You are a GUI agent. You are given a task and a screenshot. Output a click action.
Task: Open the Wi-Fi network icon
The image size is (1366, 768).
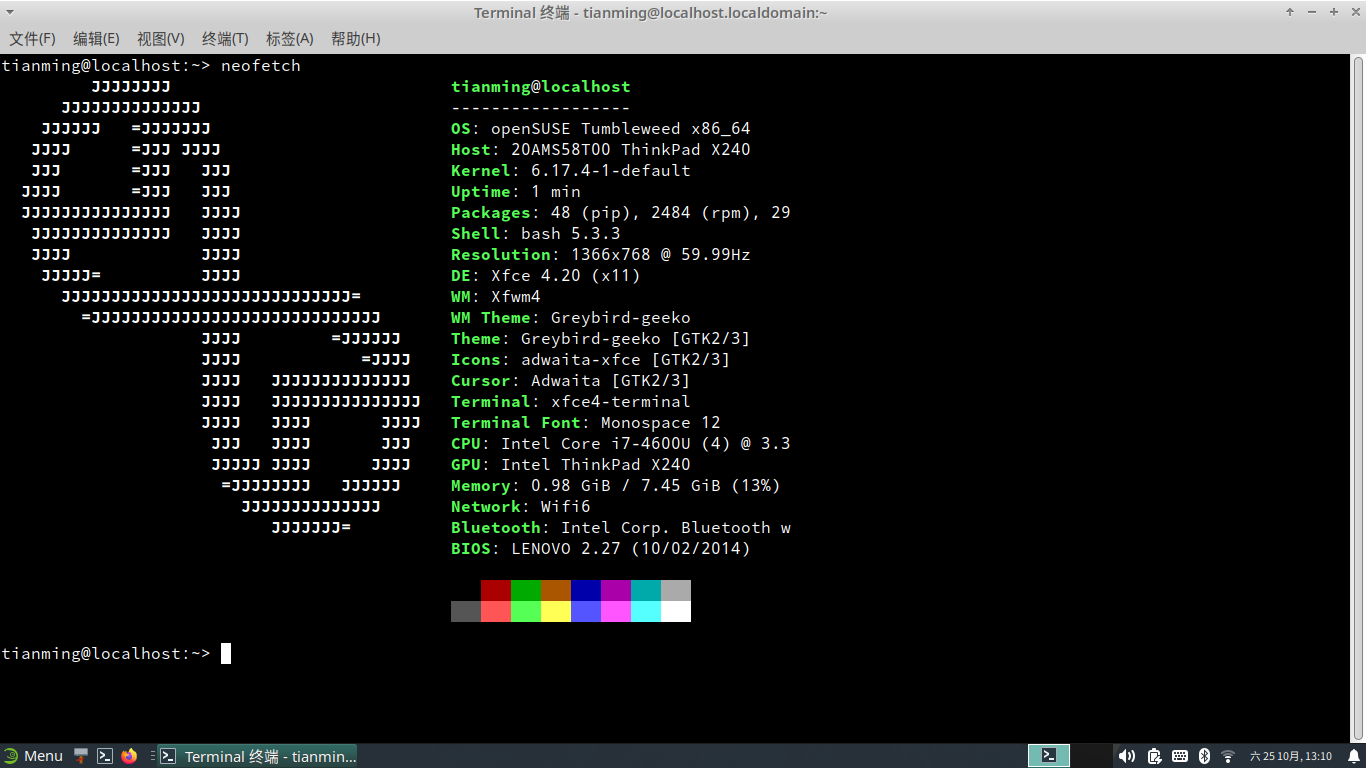tap(1229, 756)
